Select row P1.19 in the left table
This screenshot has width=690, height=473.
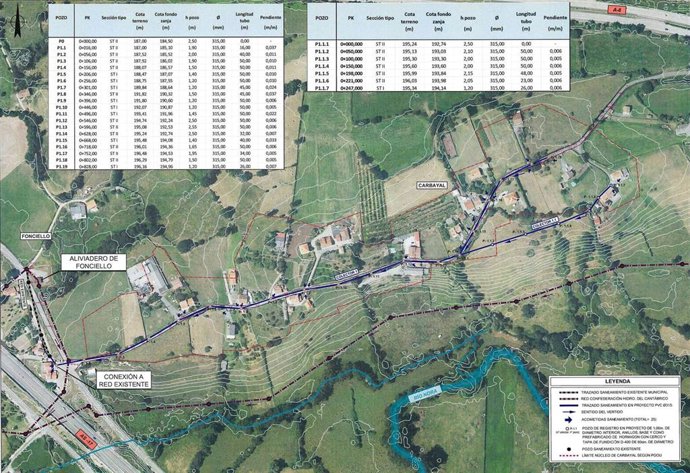[150, 166]
